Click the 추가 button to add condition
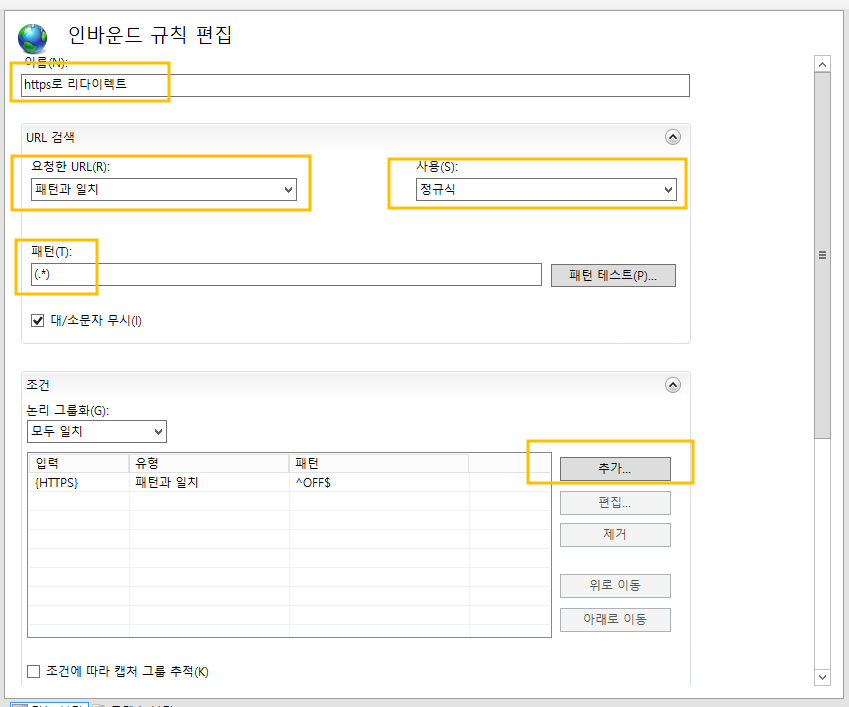This screenshot has height=707, width=849. click(x=614, y=468)
